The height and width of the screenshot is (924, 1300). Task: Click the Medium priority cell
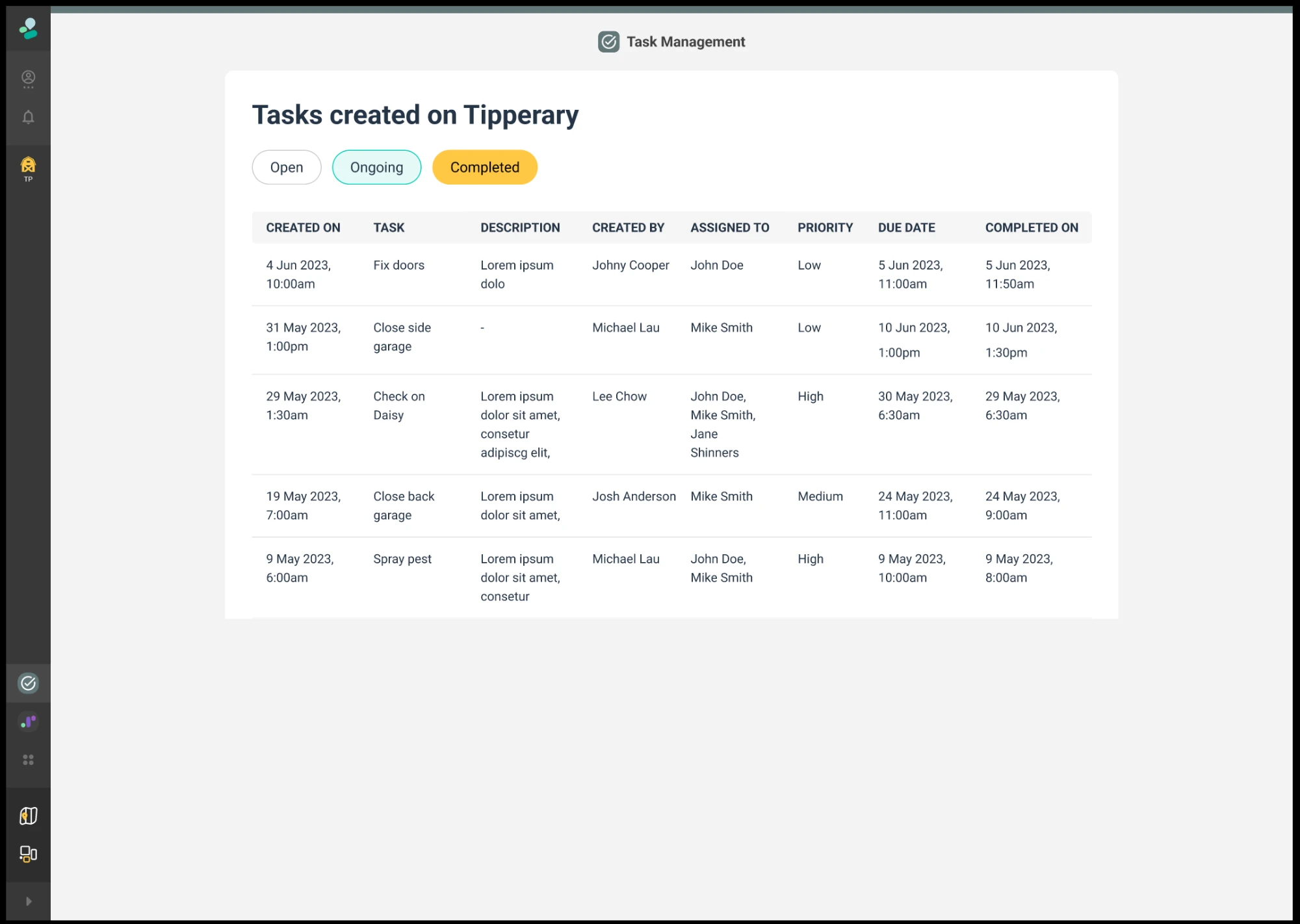[820, 496]
